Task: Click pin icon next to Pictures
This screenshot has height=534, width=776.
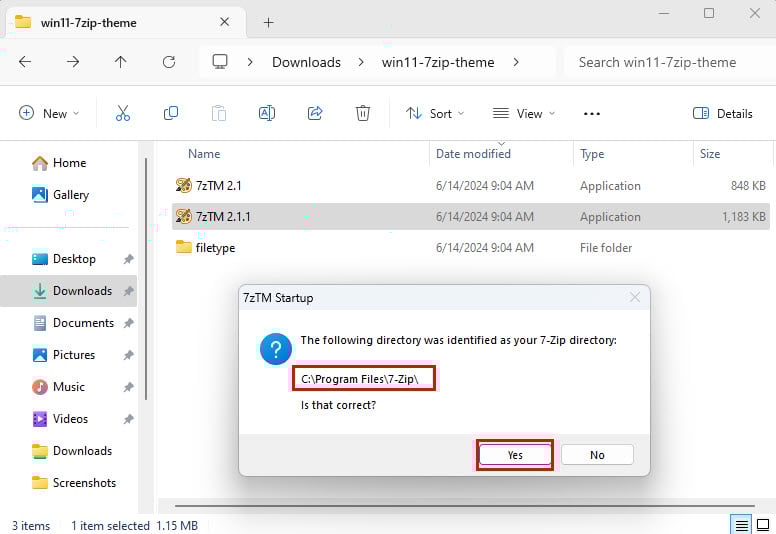Action: coord(129,355)
